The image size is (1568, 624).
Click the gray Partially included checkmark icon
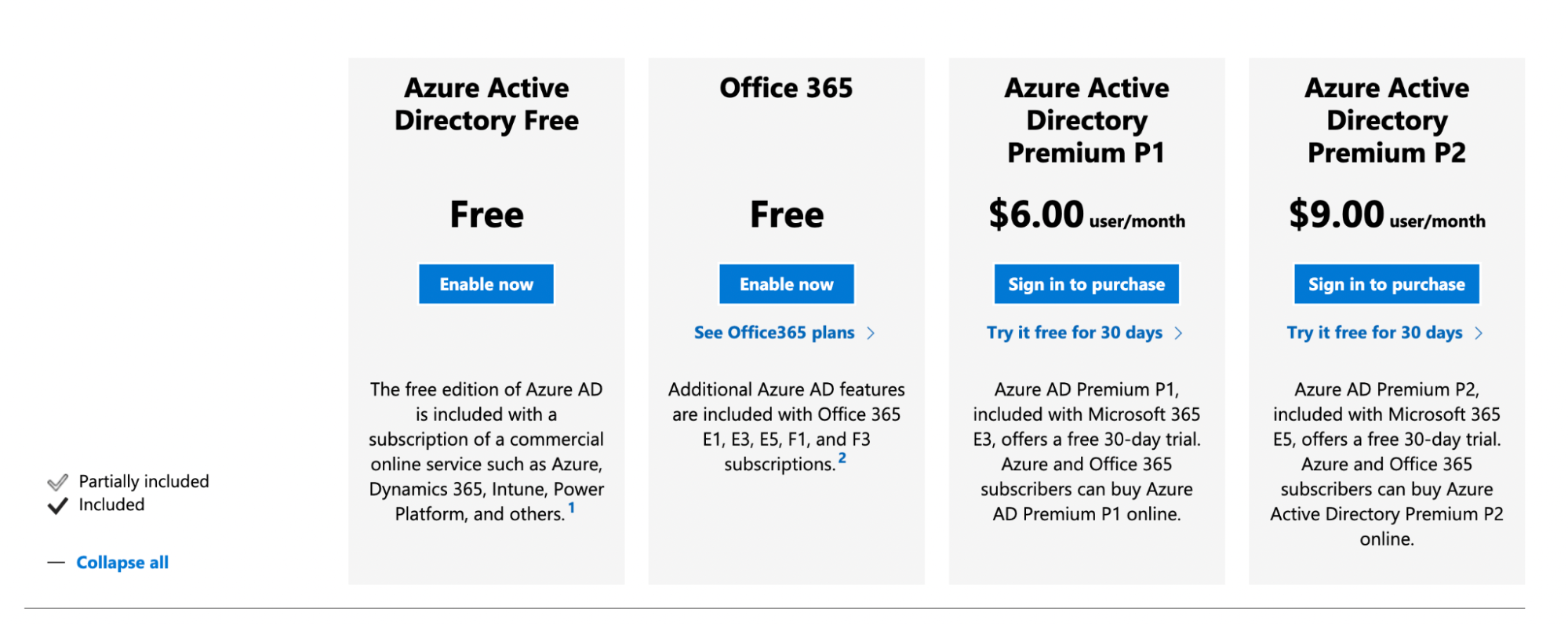pos(58,482)
